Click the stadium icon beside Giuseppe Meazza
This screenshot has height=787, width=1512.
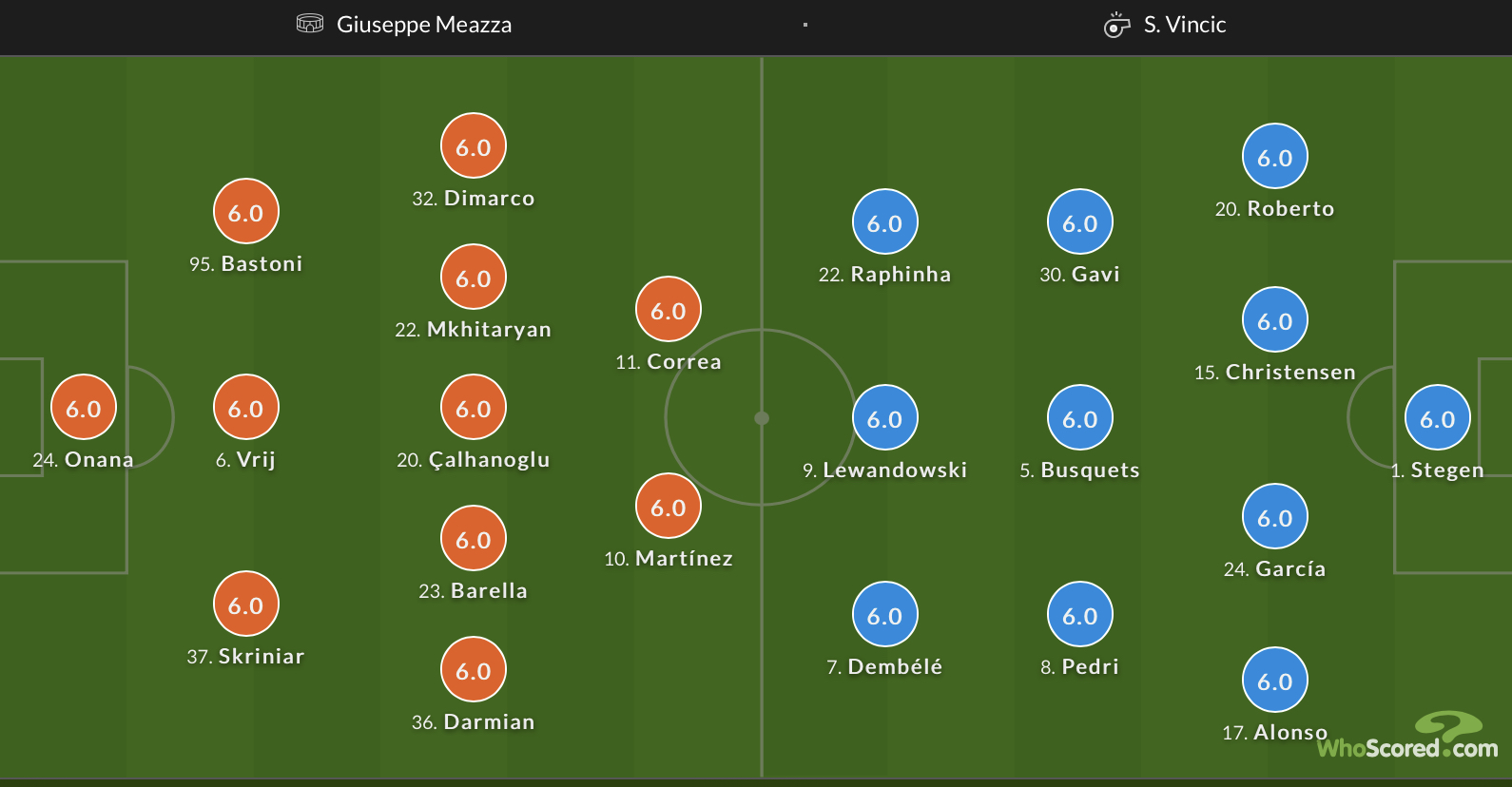[310, 24]
